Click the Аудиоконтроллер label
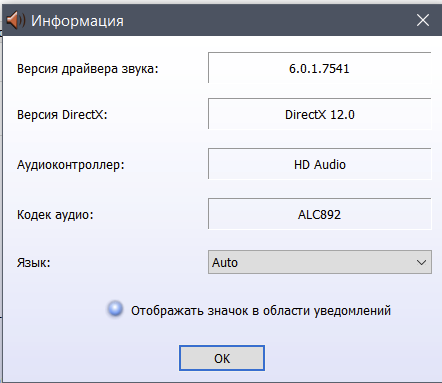Image resolution: width=442 pixels, height=383 pixels. [x=71, y=165]
